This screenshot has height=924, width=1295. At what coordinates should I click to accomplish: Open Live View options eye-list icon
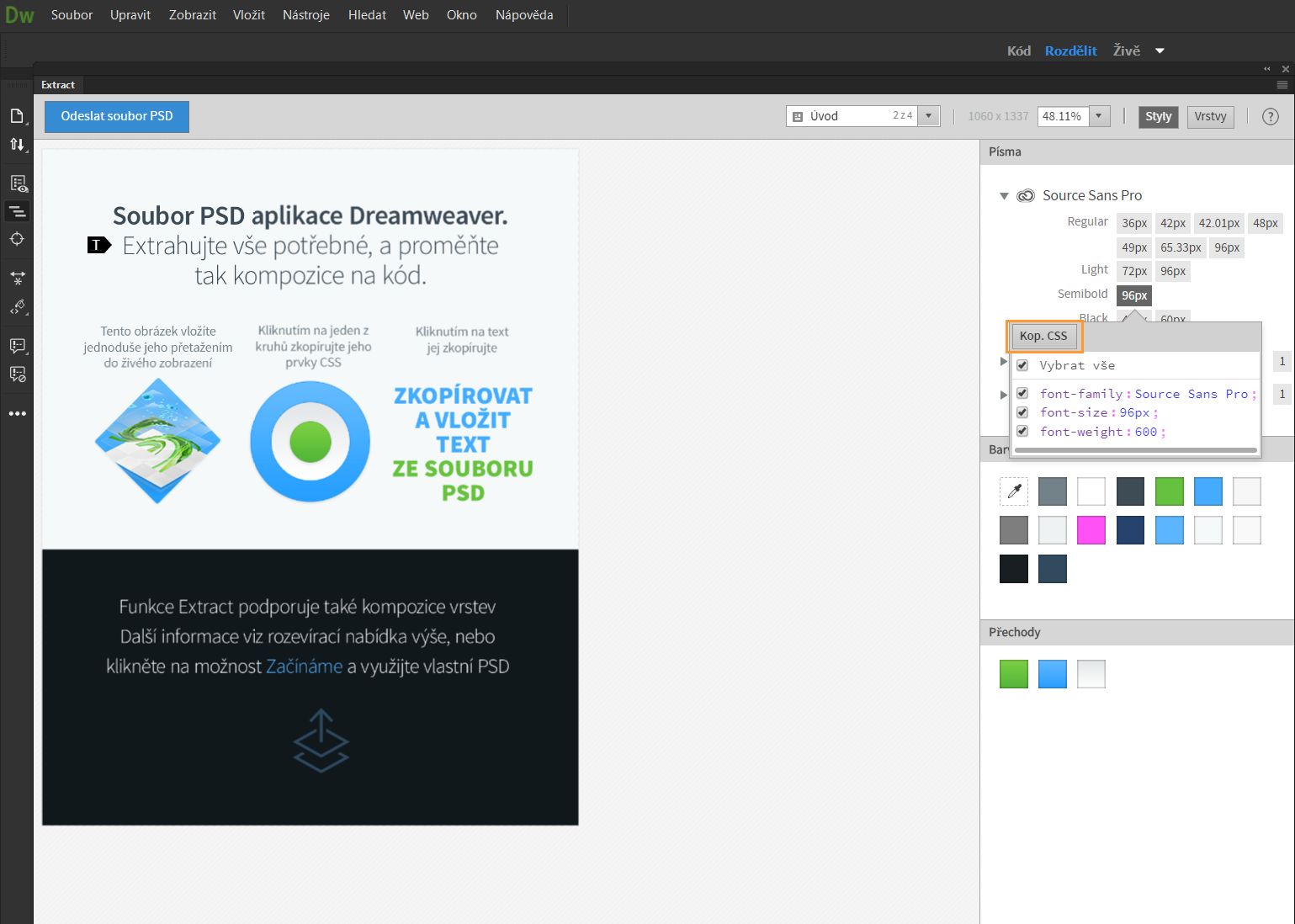pos(17,183)
